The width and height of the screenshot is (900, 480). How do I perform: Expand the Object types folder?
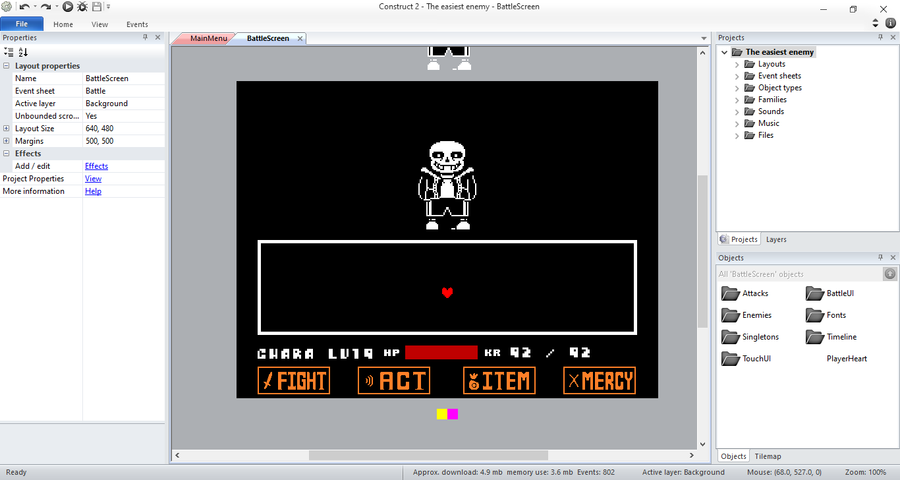(x=737, y=88)
